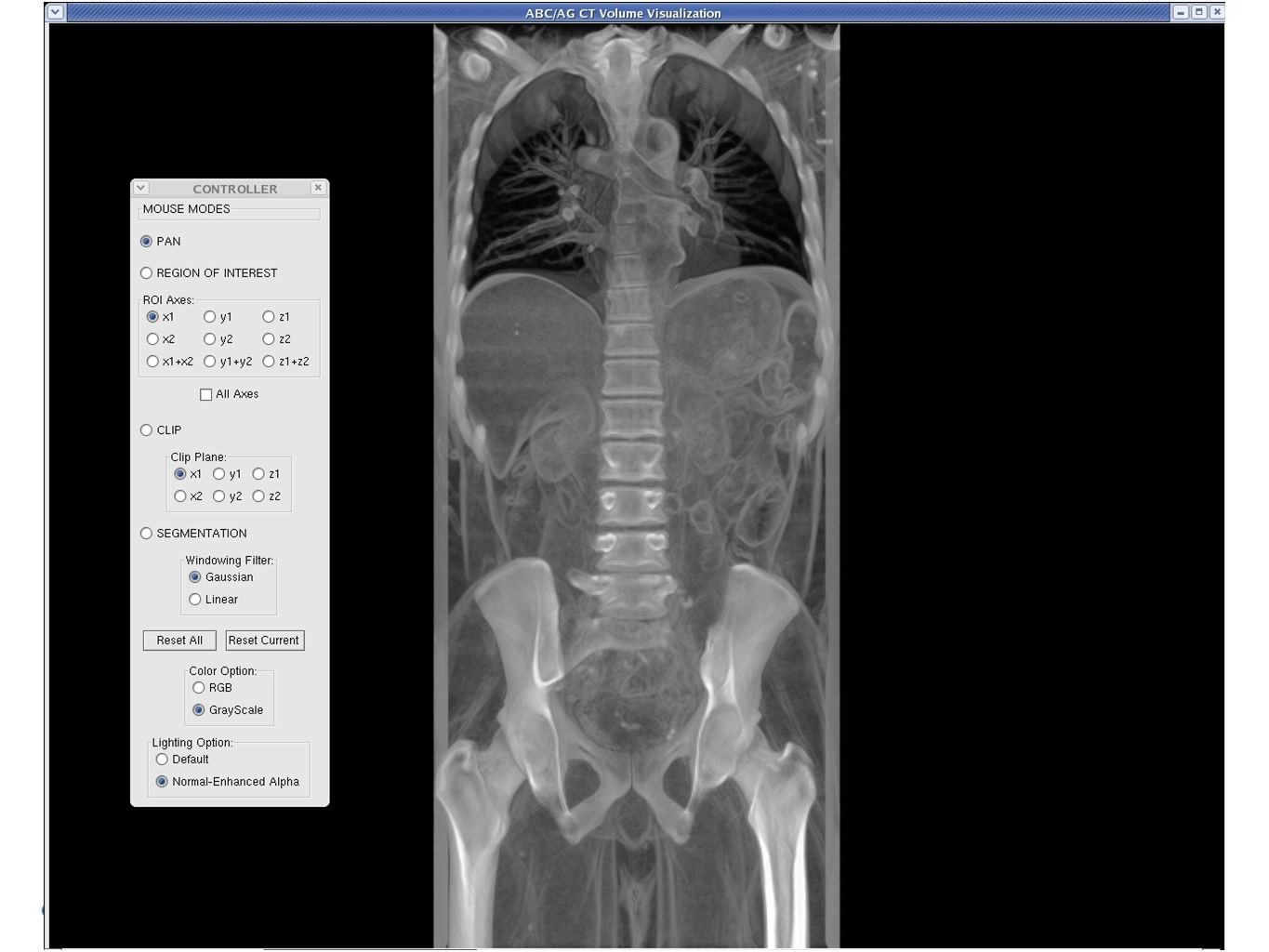Click the Reset Current button

264,641
